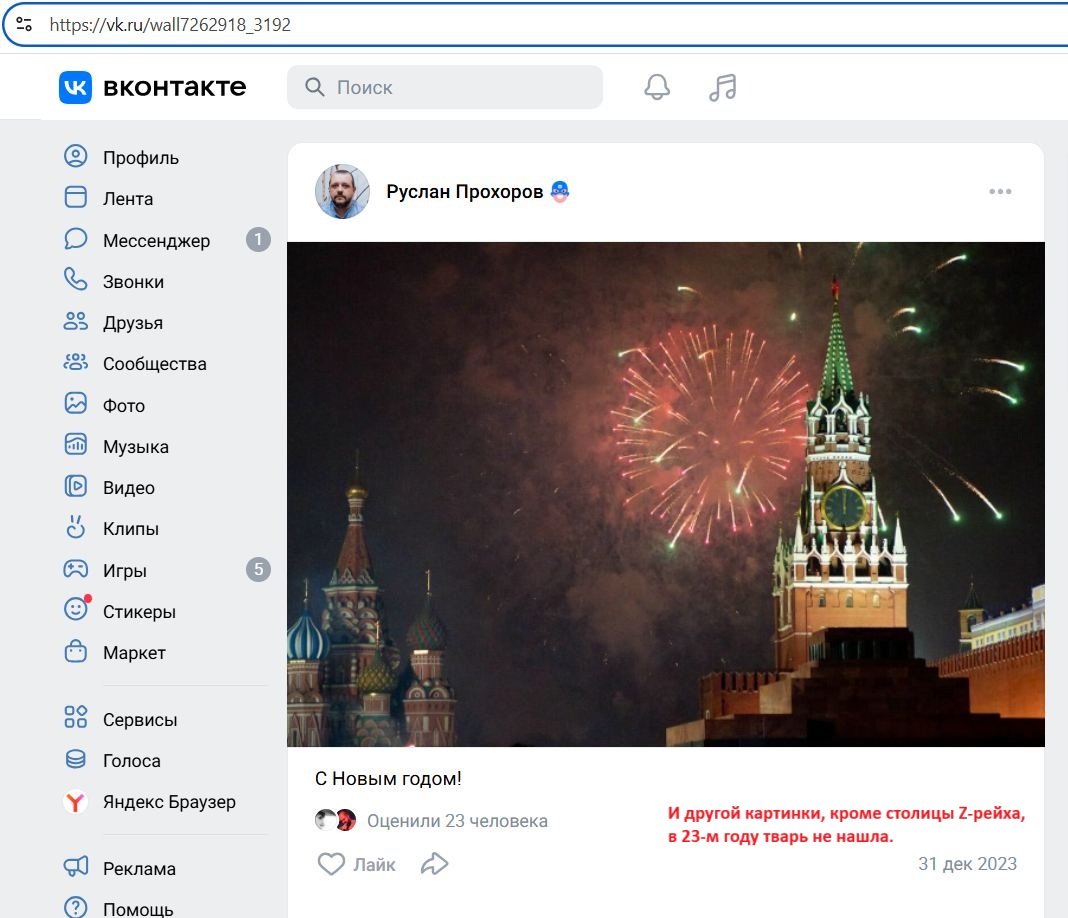Open the Звонки phone icon
The width and height of the screenshot is (1068, 918).
pos(76,280)
